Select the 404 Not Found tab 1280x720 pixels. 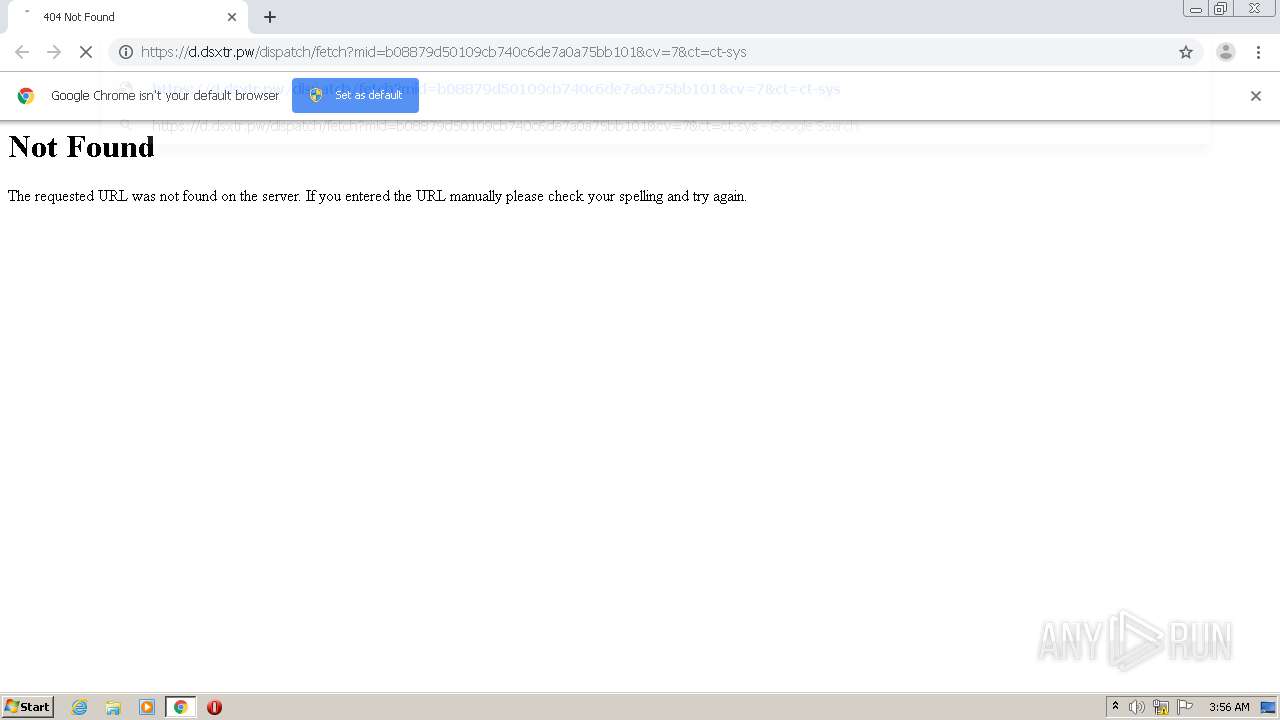click(x=126, y=17)
